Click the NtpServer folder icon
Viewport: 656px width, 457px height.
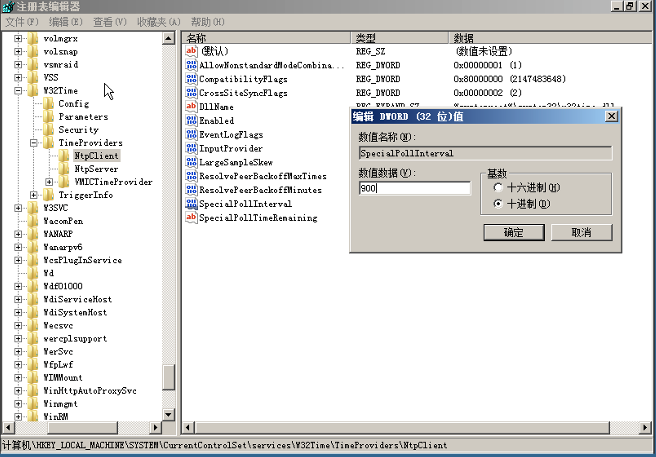click(65, 169)
